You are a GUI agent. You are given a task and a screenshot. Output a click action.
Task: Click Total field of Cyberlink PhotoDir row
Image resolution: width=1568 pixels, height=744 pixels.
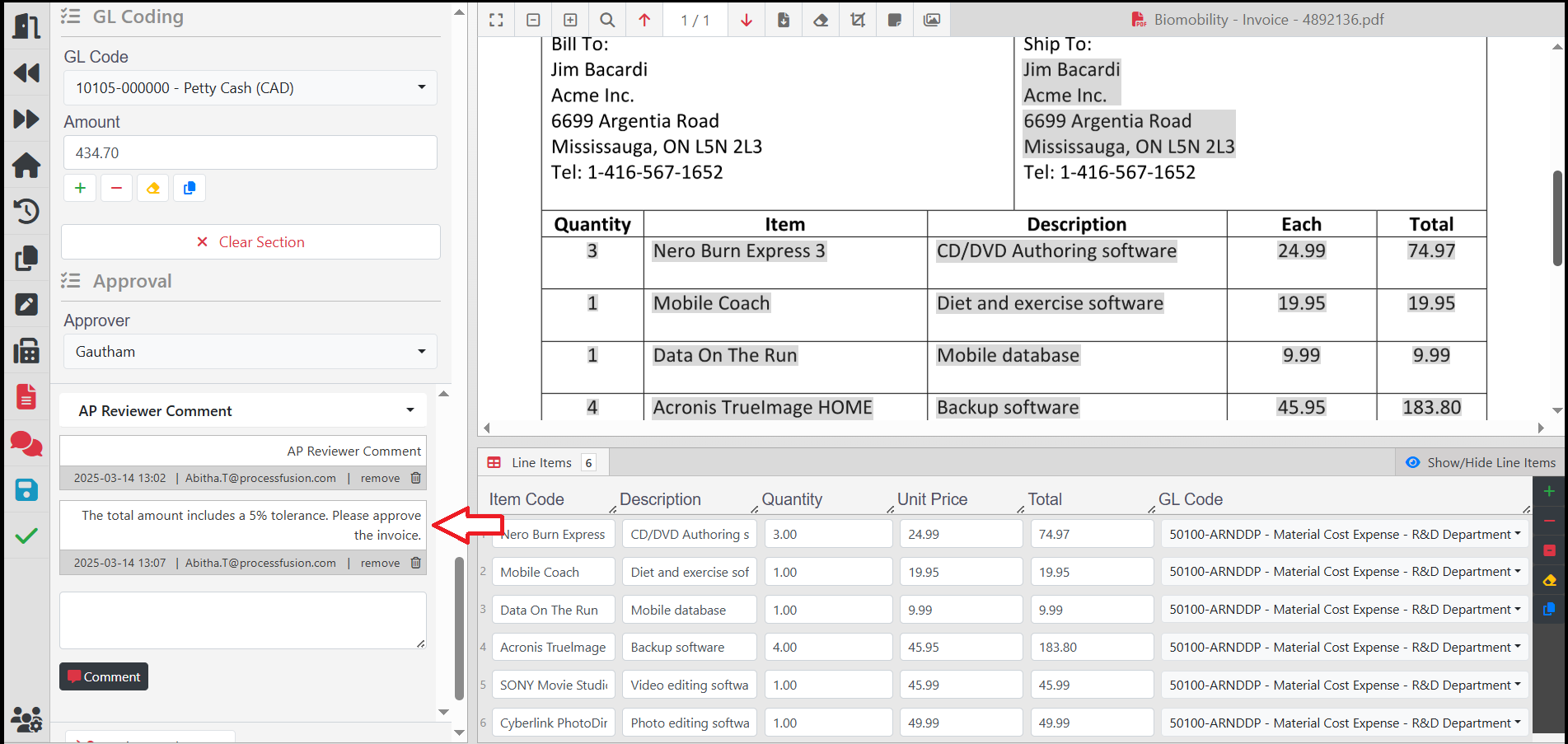click(x=1092, y=723)
